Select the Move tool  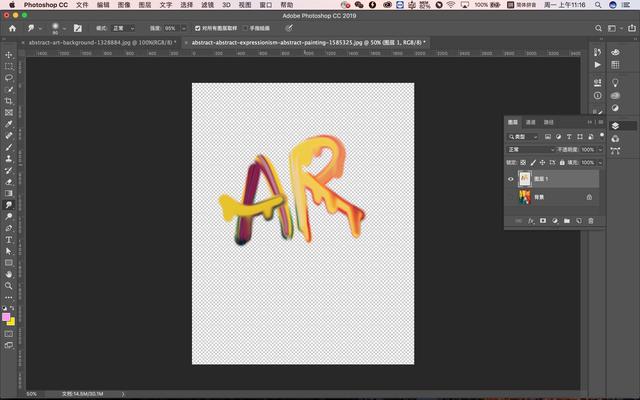pos(9,54)
